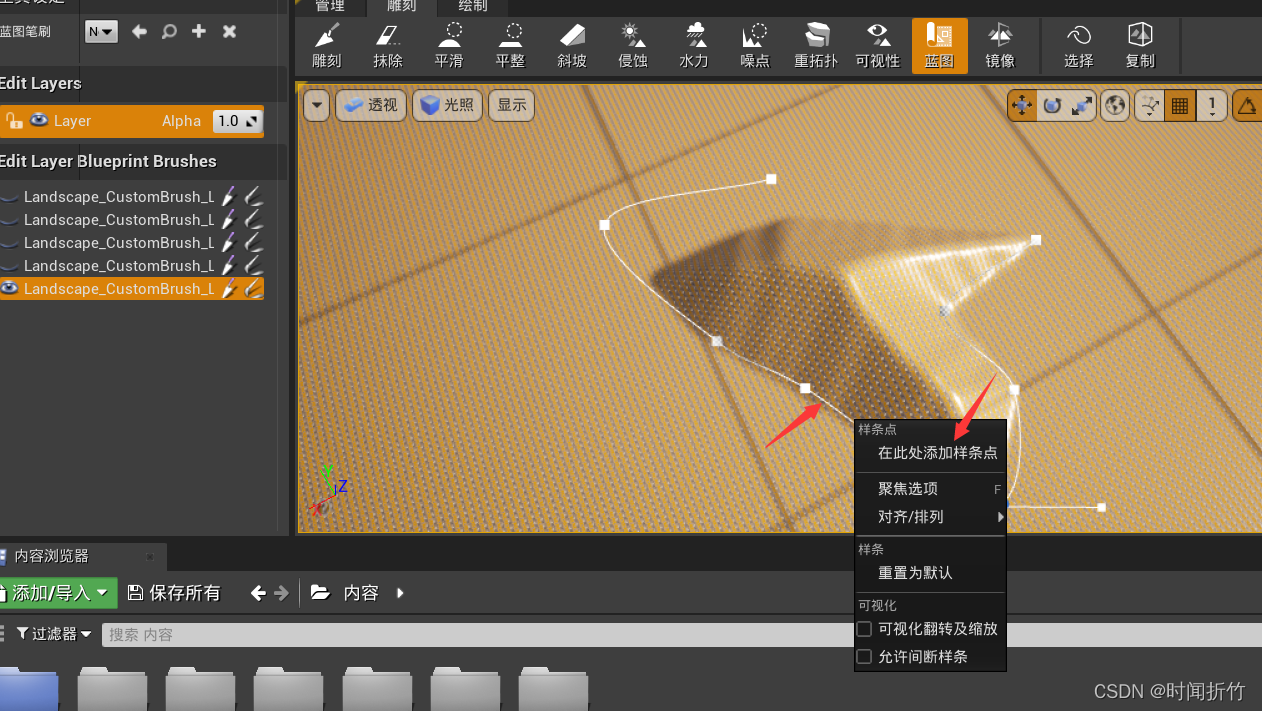1262x711 pixels.
Task: Browse to asset with magnifier icon
Action: click(169, 32)
